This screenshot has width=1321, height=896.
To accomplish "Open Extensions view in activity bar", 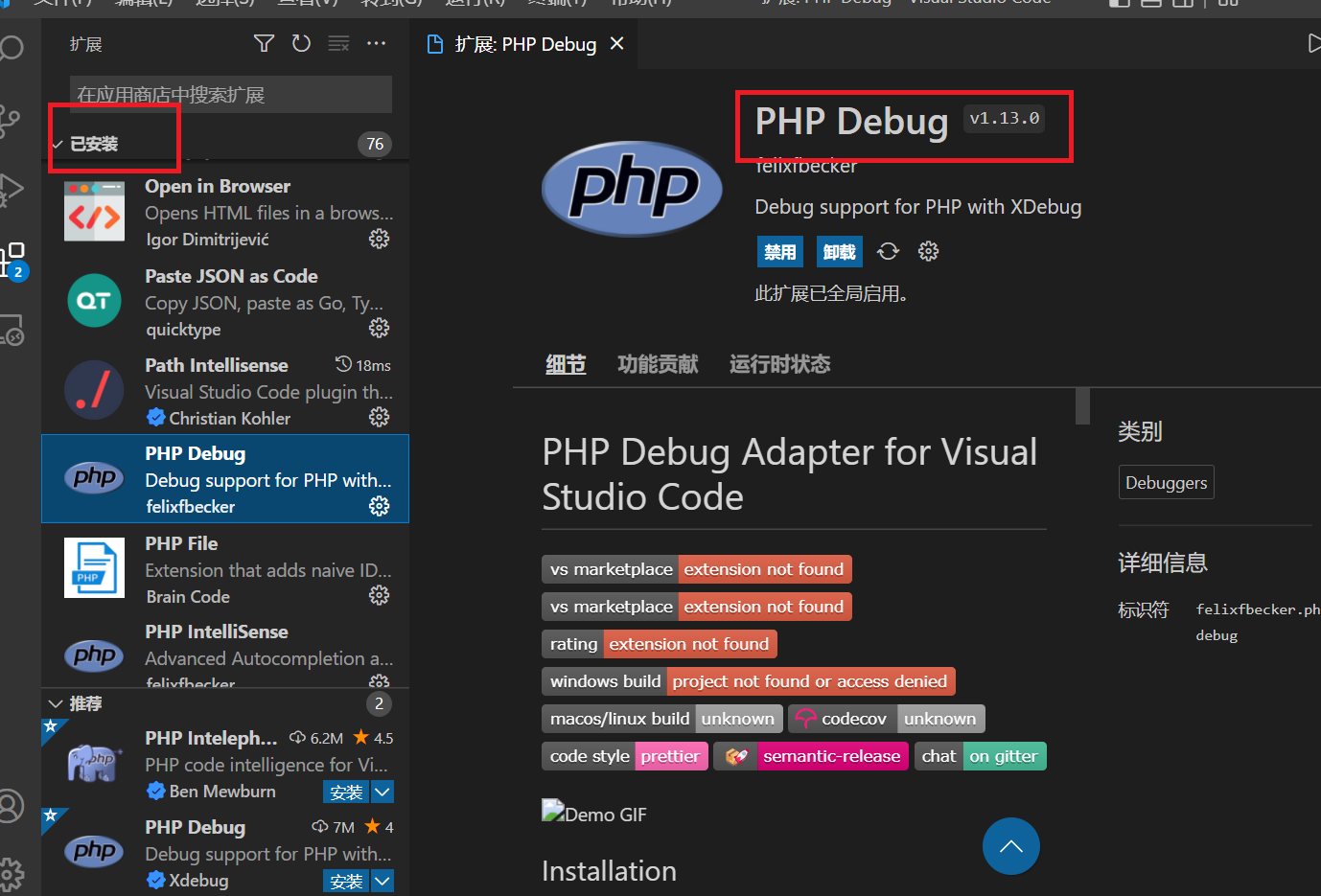I will click(12, 260).
